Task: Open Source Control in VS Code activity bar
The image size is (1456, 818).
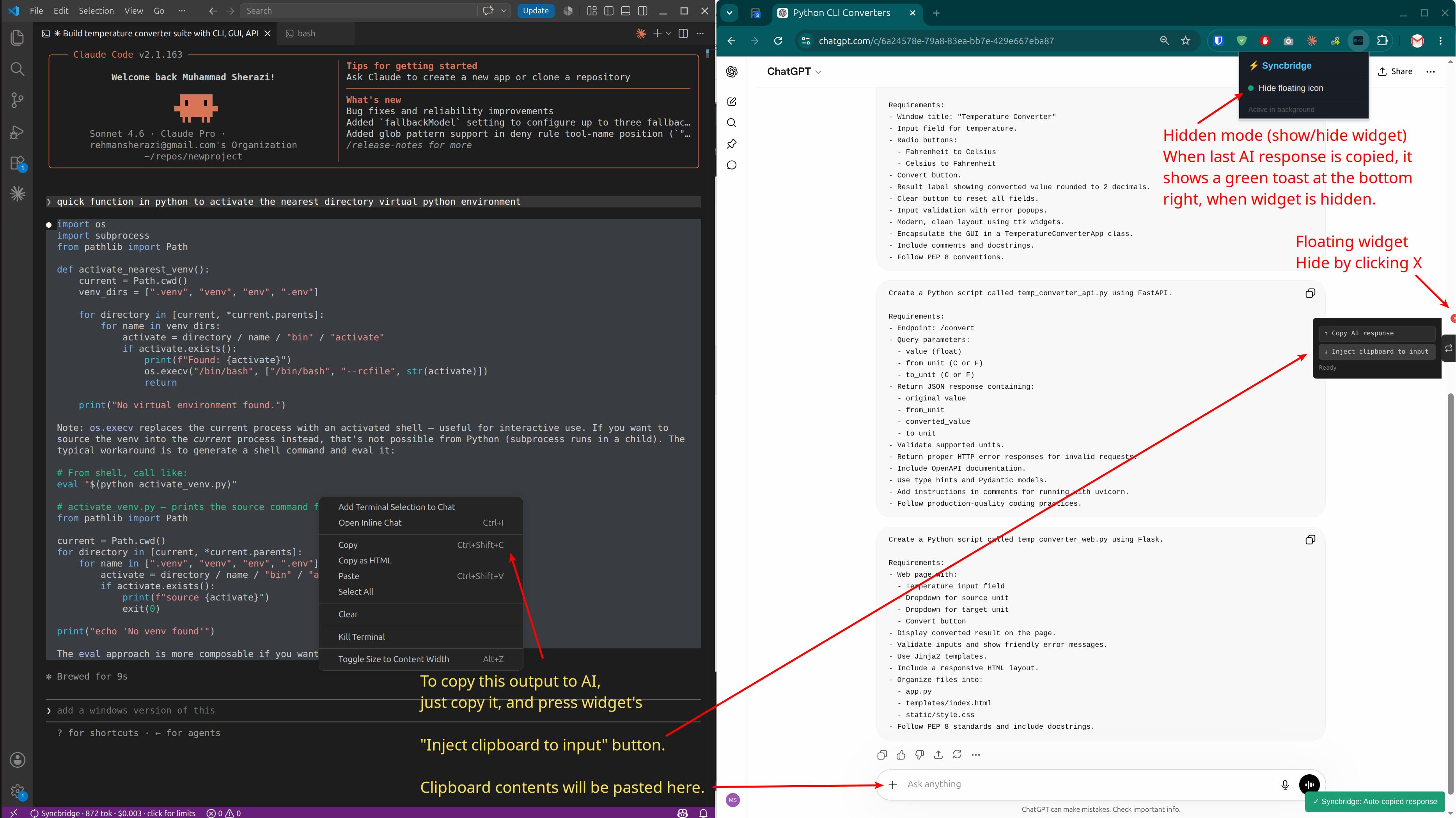Action: pos(18,101)
